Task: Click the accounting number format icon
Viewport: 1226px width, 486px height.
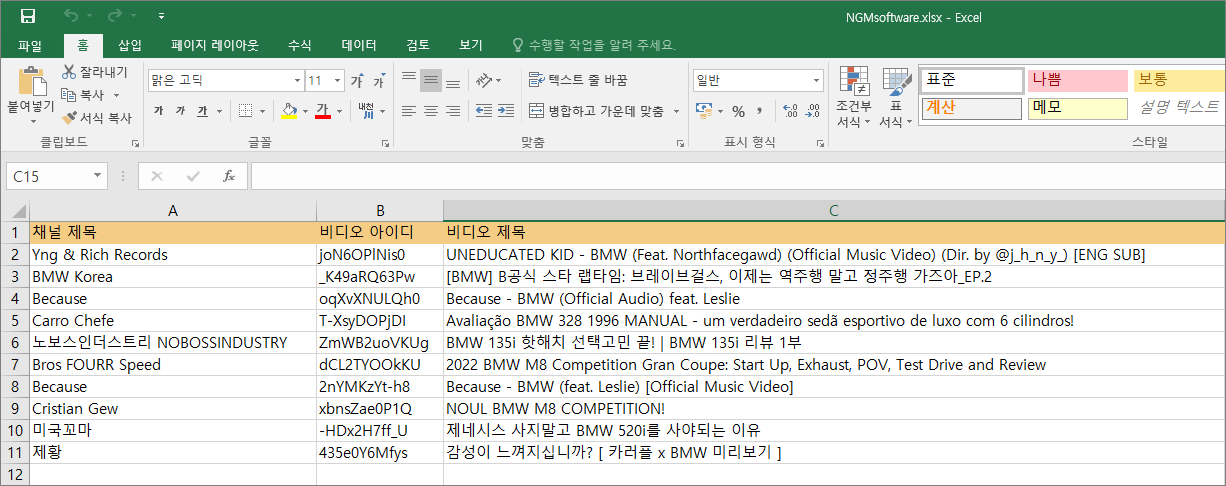Action: (x=704, y=110)
